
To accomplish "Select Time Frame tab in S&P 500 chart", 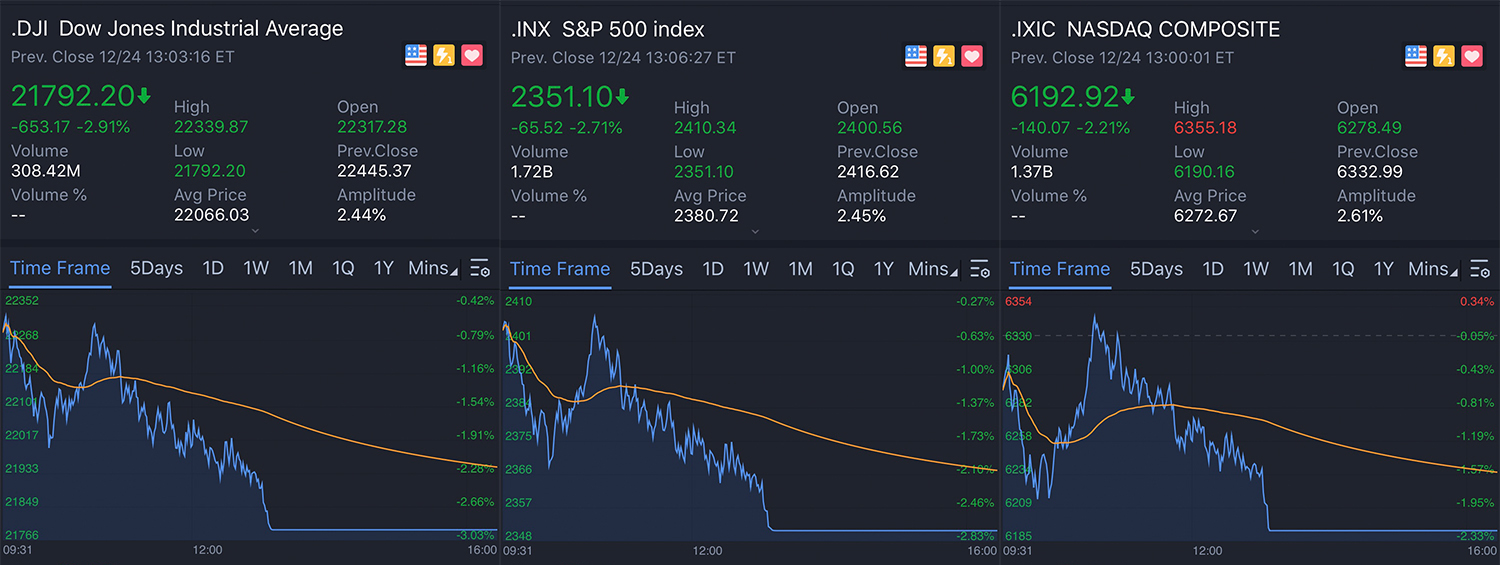I will (560, 268).
